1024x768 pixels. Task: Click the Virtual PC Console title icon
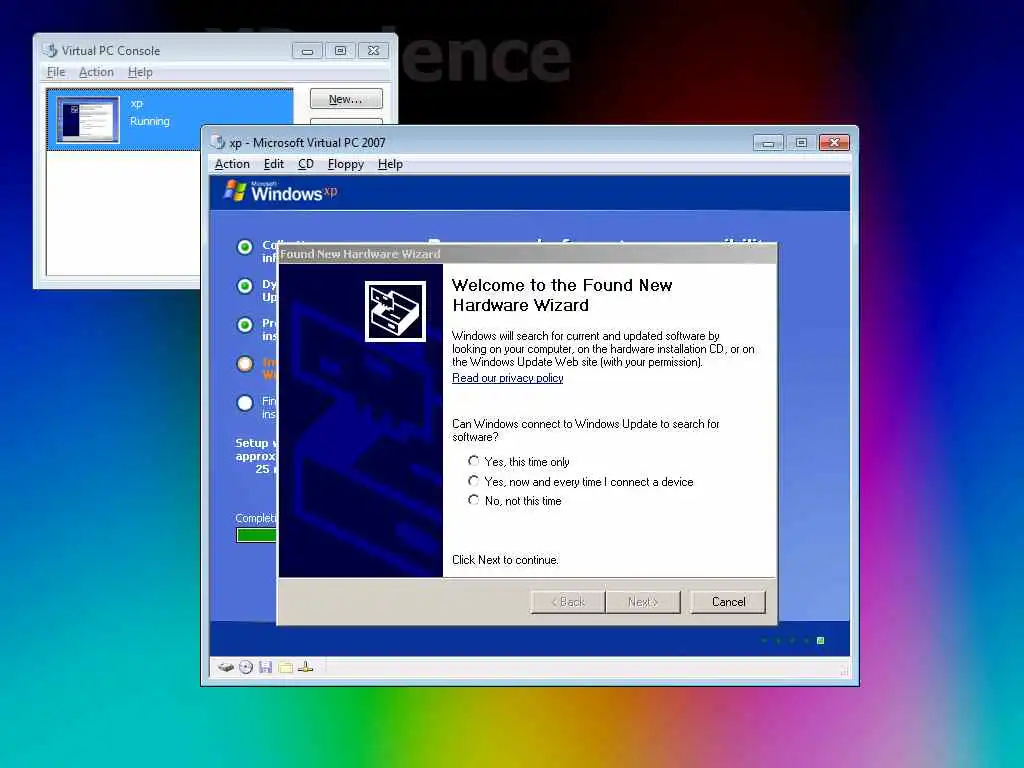click(50, 50)
